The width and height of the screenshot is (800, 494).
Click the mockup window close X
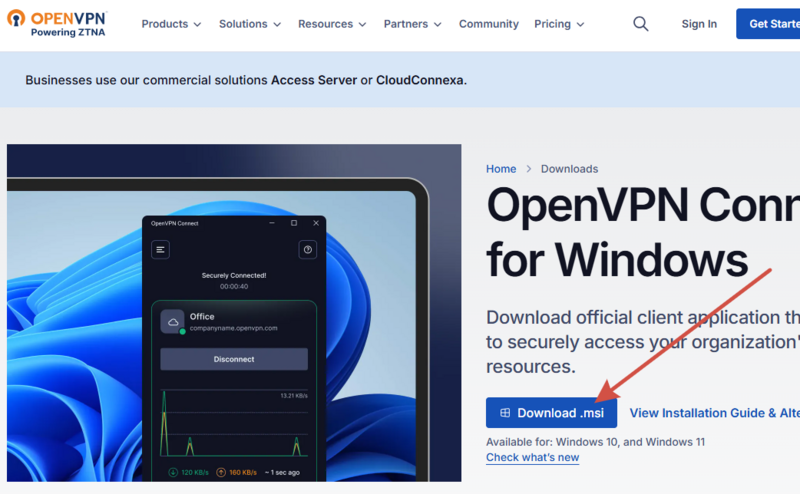[x=316, y=223]
